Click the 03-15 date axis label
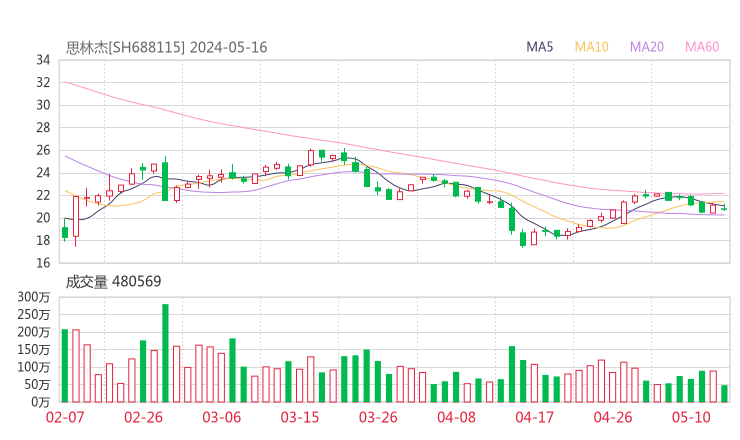The height and width of the screenshot is (440, 740). click(x=300, y=417)
